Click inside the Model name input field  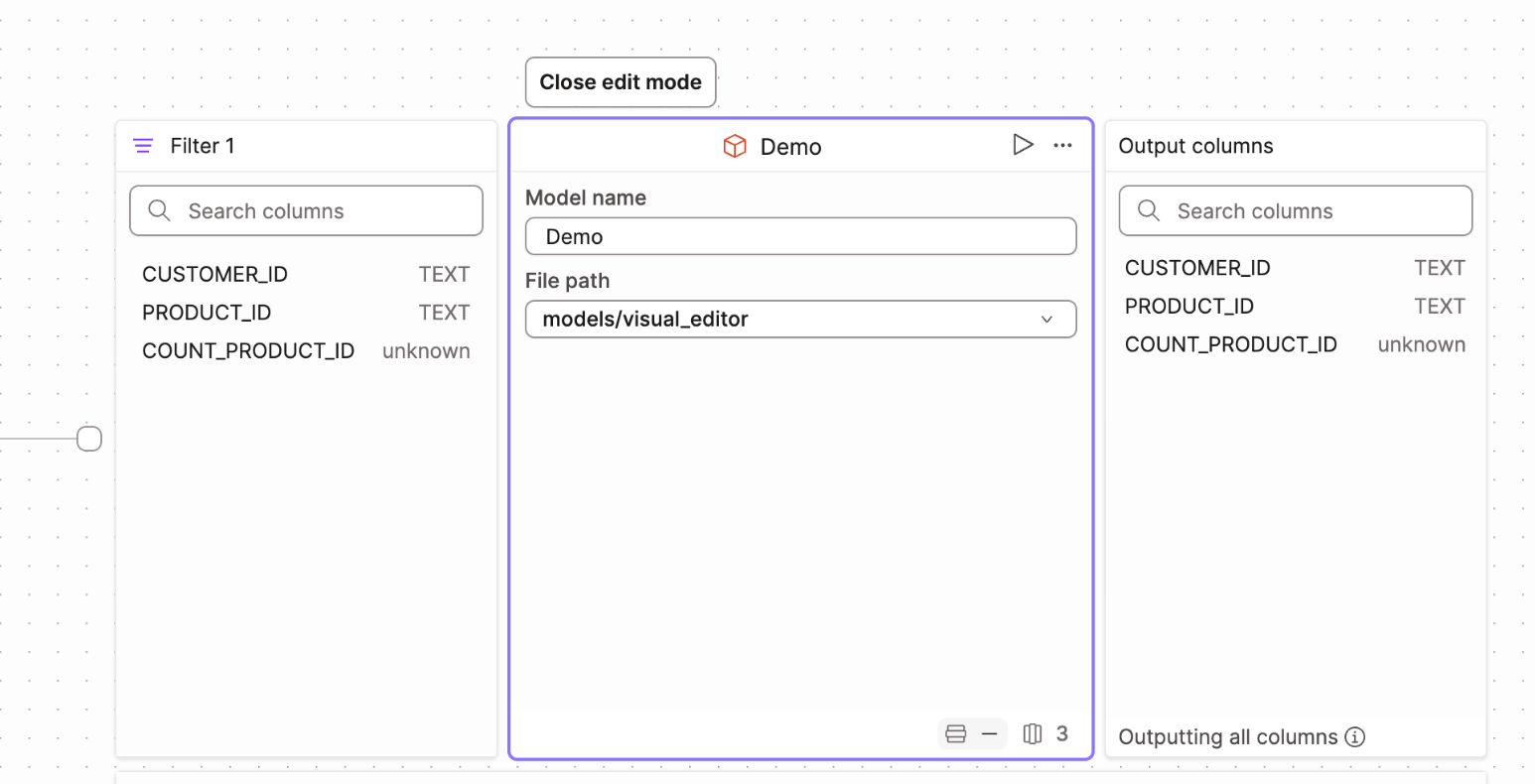(800, 236)
